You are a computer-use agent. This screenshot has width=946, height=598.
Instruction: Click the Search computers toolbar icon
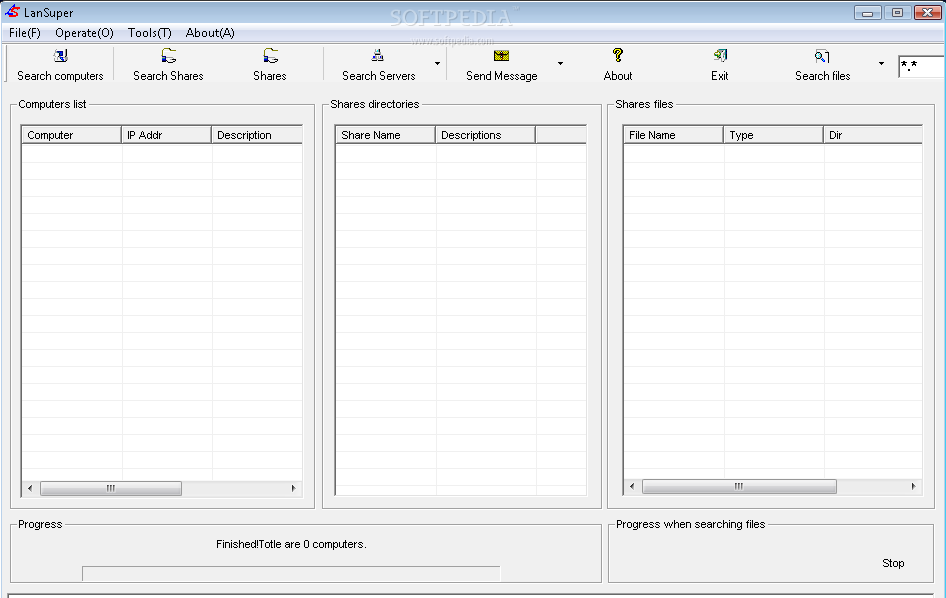pyautogui.click(x=60, y=56)
